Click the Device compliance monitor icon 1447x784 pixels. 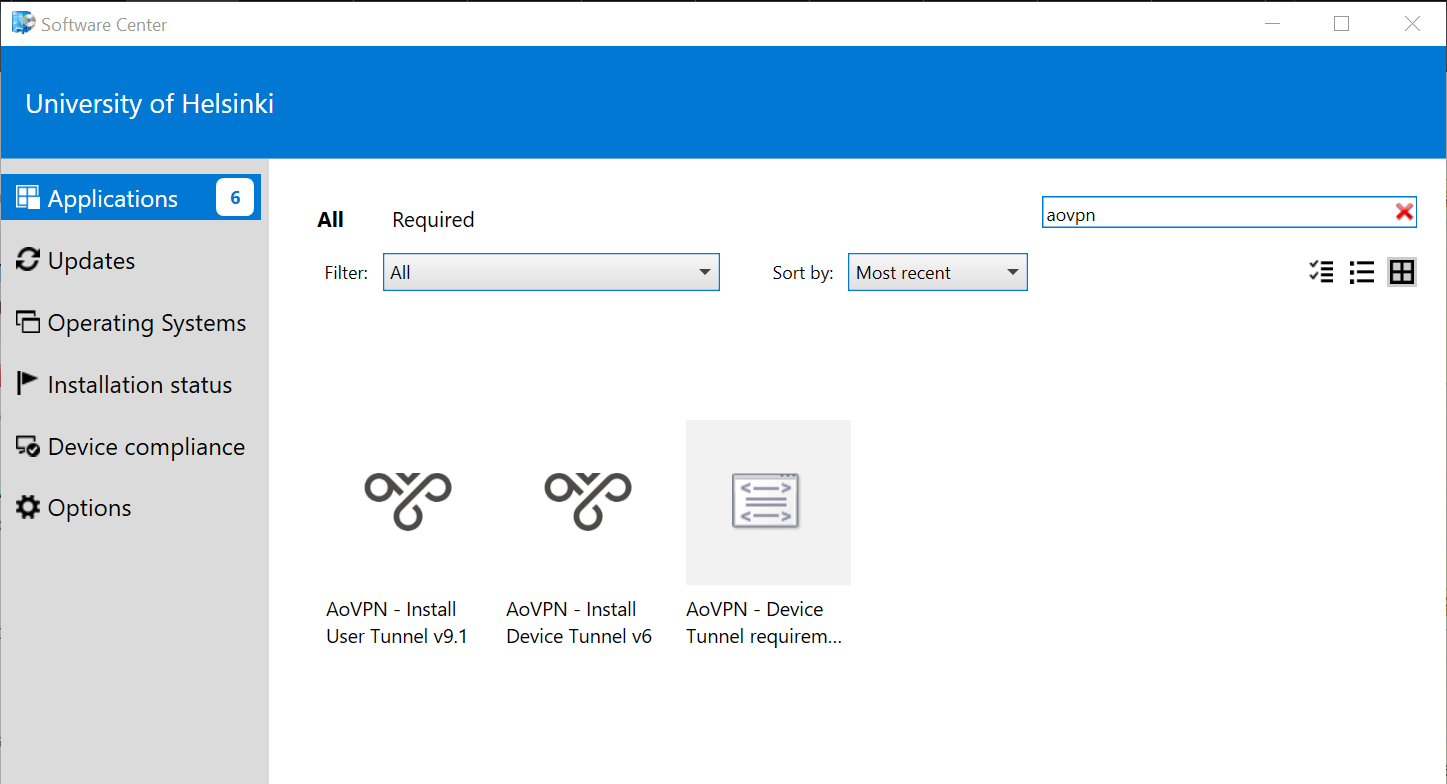point(28,446)
